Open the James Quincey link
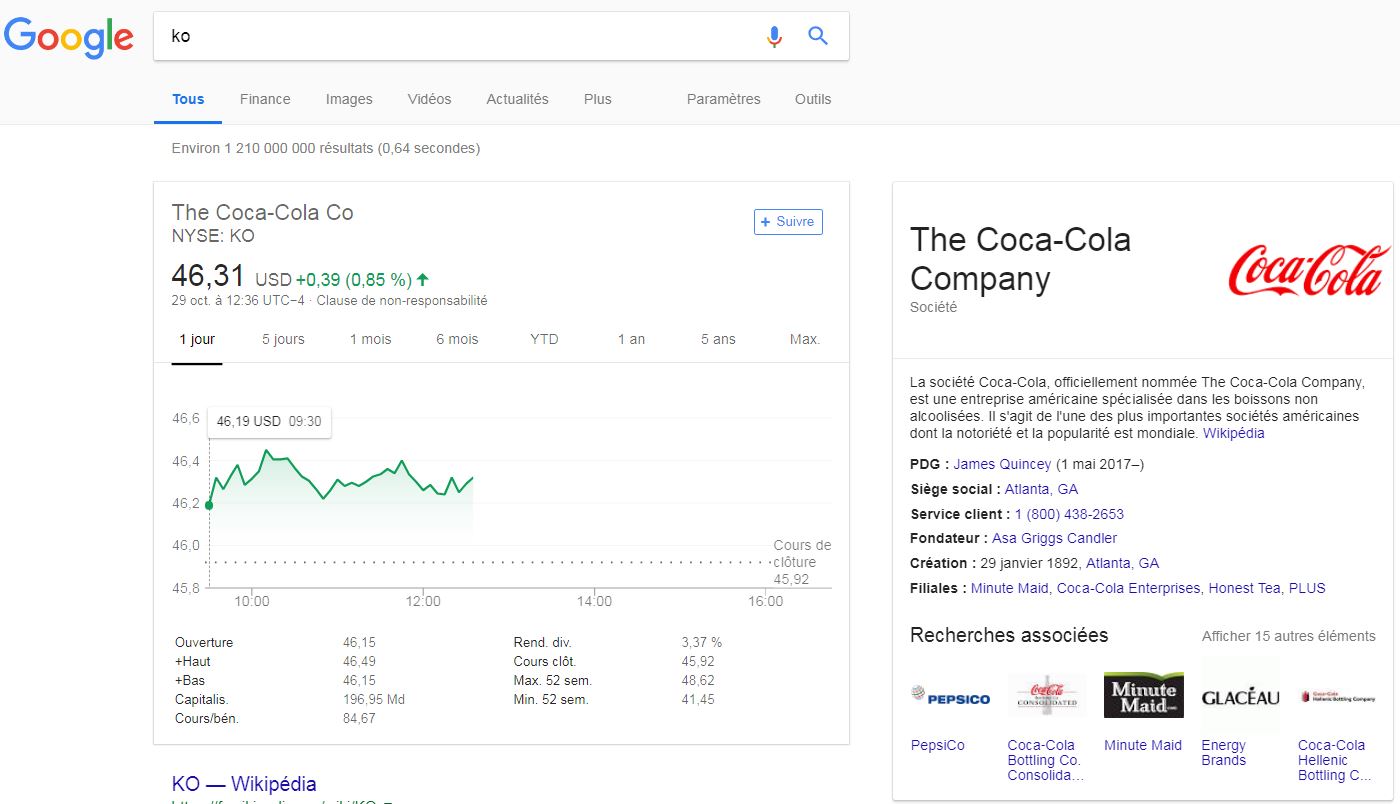Screen dimensions: 1400x804 click(x=1002, y=464)
